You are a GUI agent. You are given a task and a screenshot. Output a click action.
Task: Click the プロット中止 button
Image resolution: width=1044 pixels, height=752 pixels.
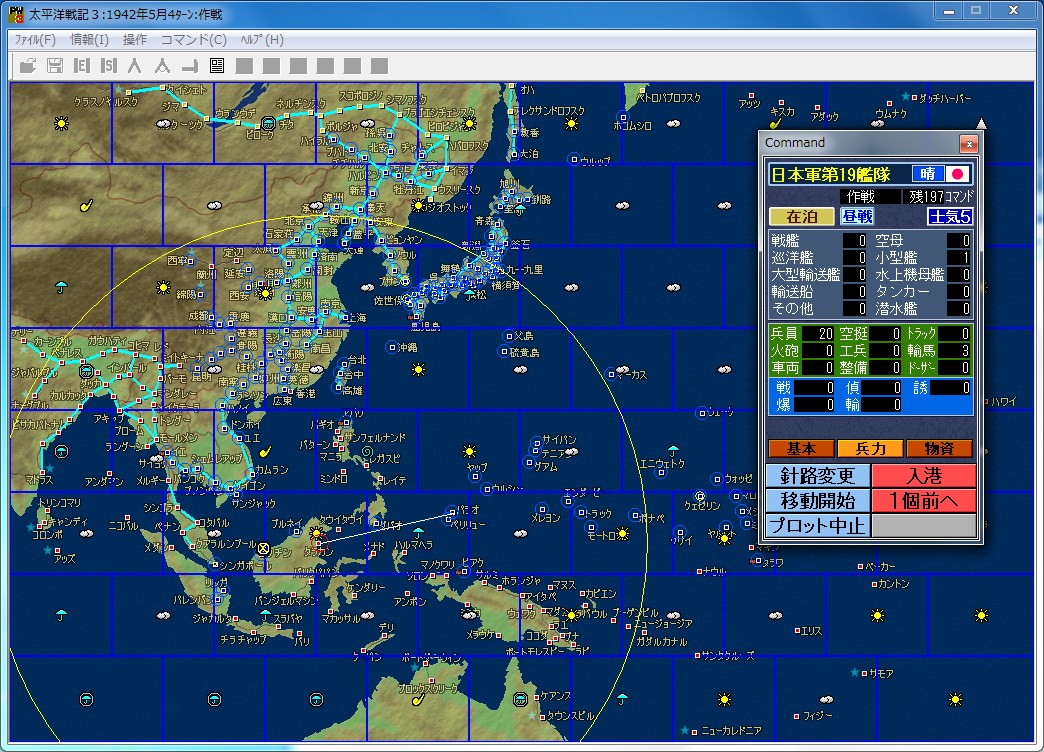[x=818, y=526]
